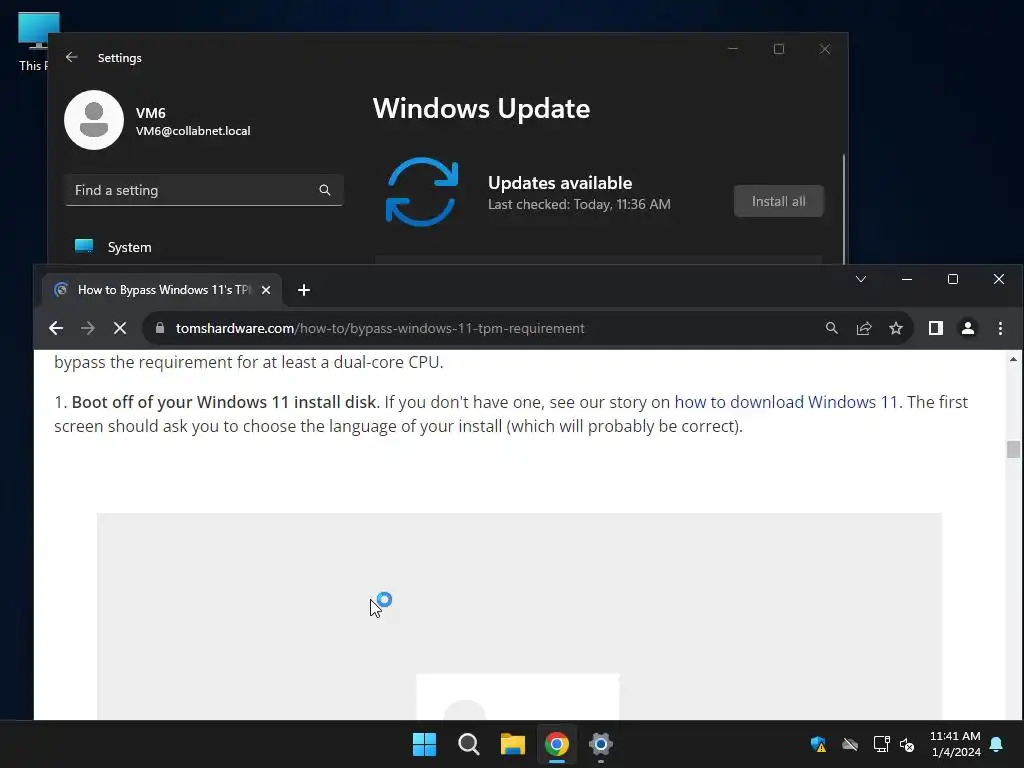
Task: Open Chrome's side panel
Action: click(x=936, y=328)
